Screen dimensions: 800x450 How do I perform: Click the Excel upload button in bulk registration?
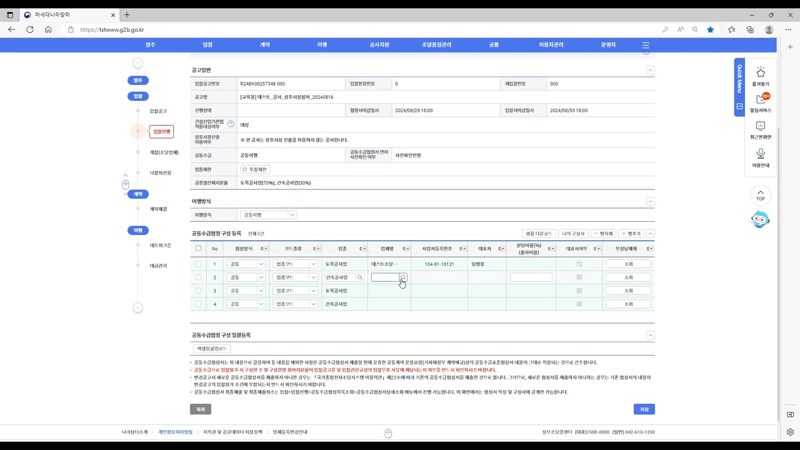pos(212,348)
